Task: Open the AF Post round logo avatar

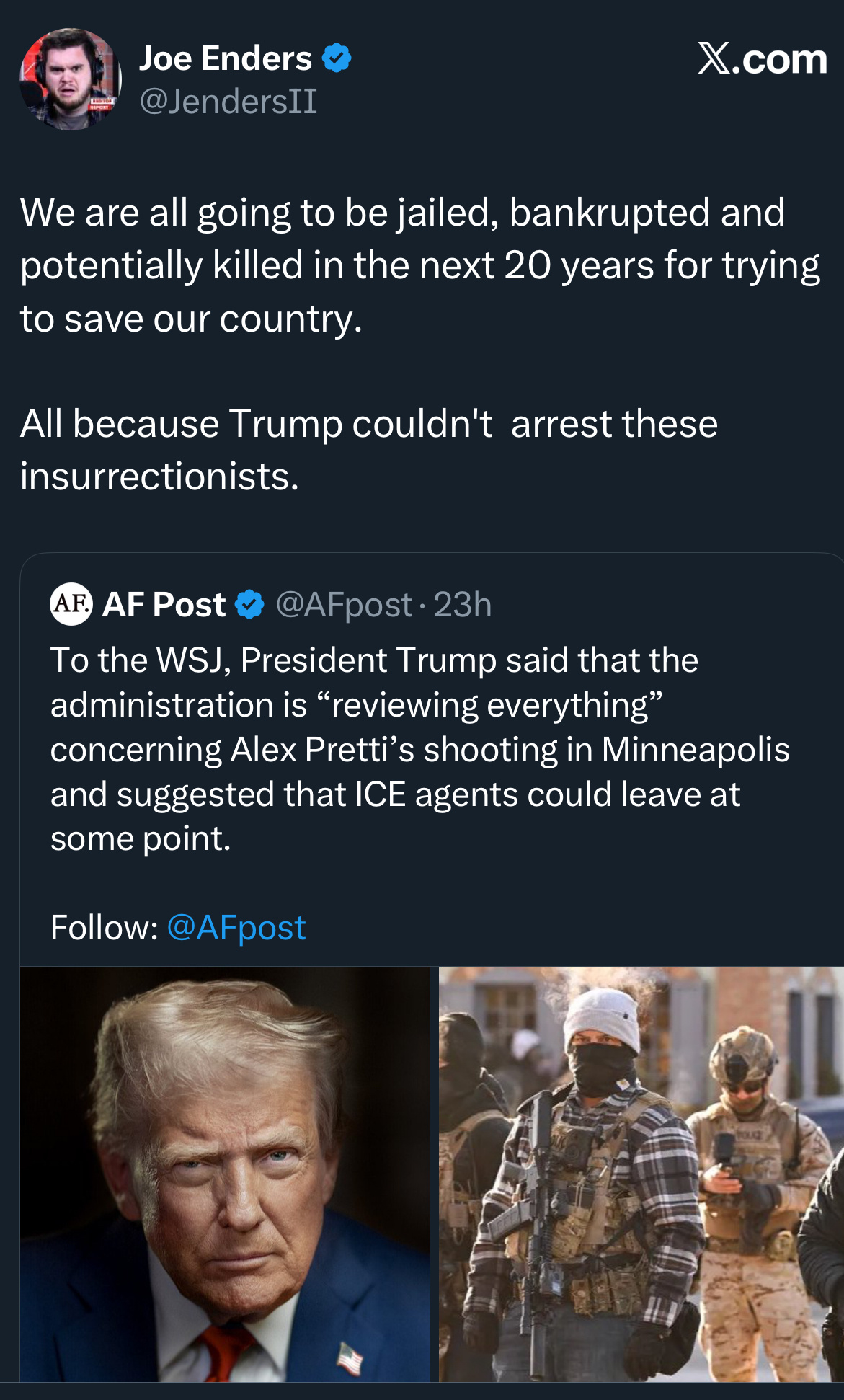Action: tap(71, 603)
